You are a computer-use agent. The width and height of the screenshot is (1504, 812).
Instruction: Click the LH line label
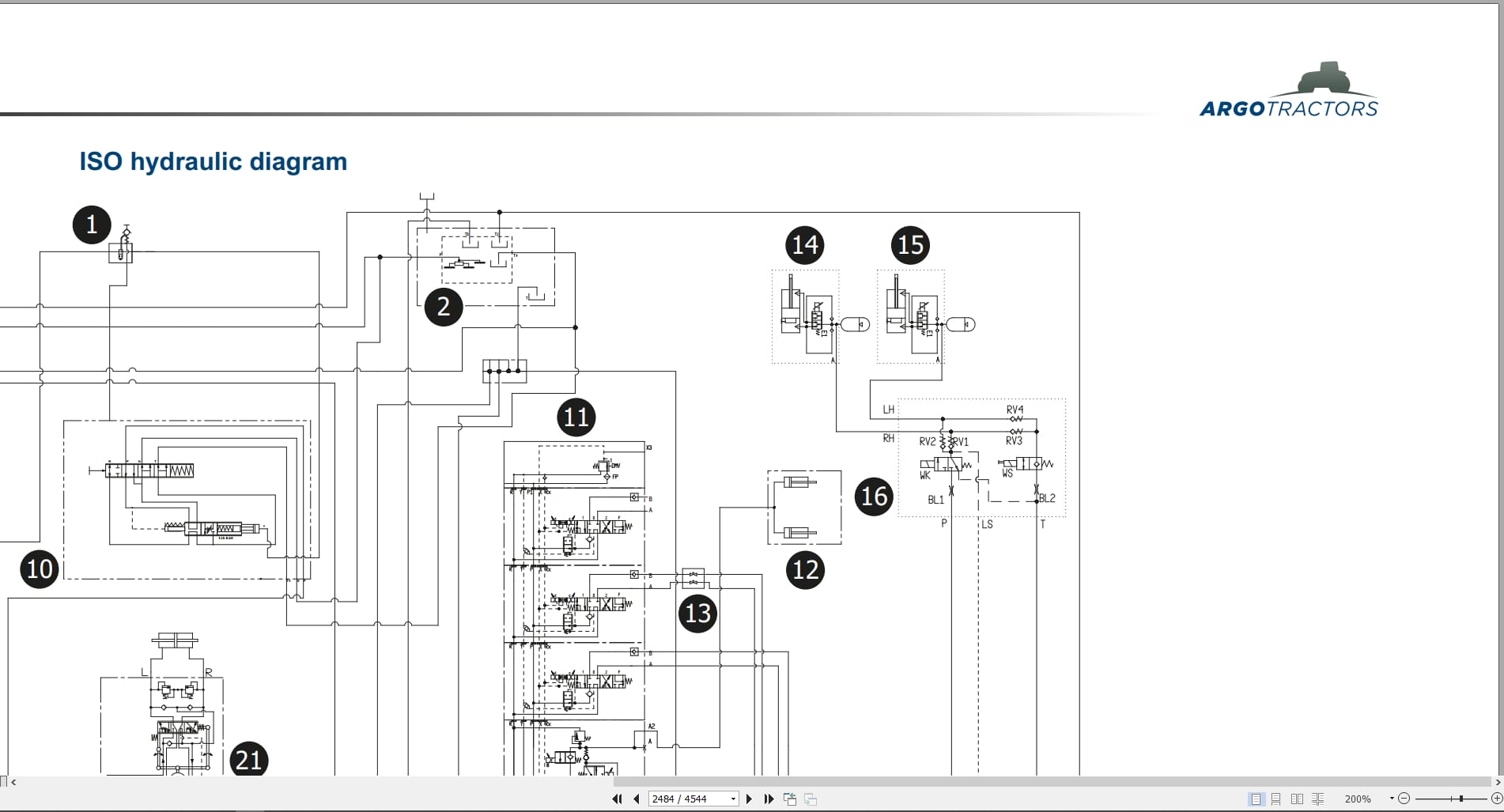coord(889,410)
